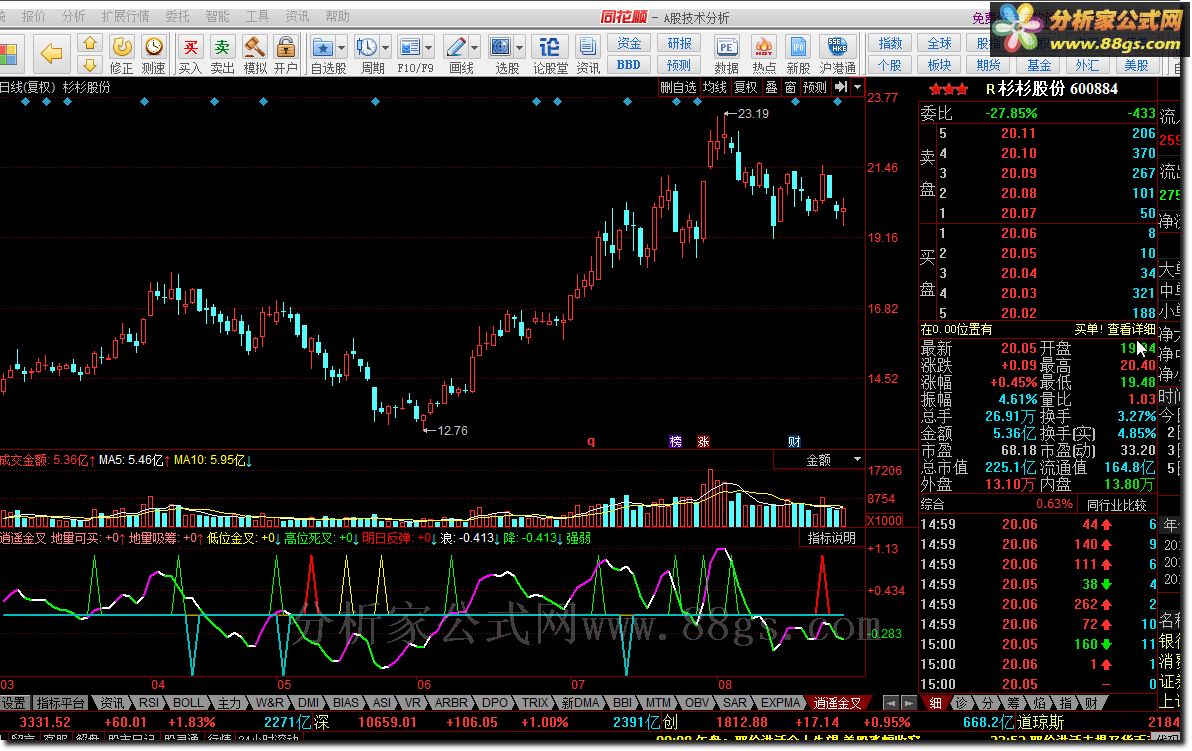
Task: Open the F10/F9 company info icon
Action: (410, 48)
